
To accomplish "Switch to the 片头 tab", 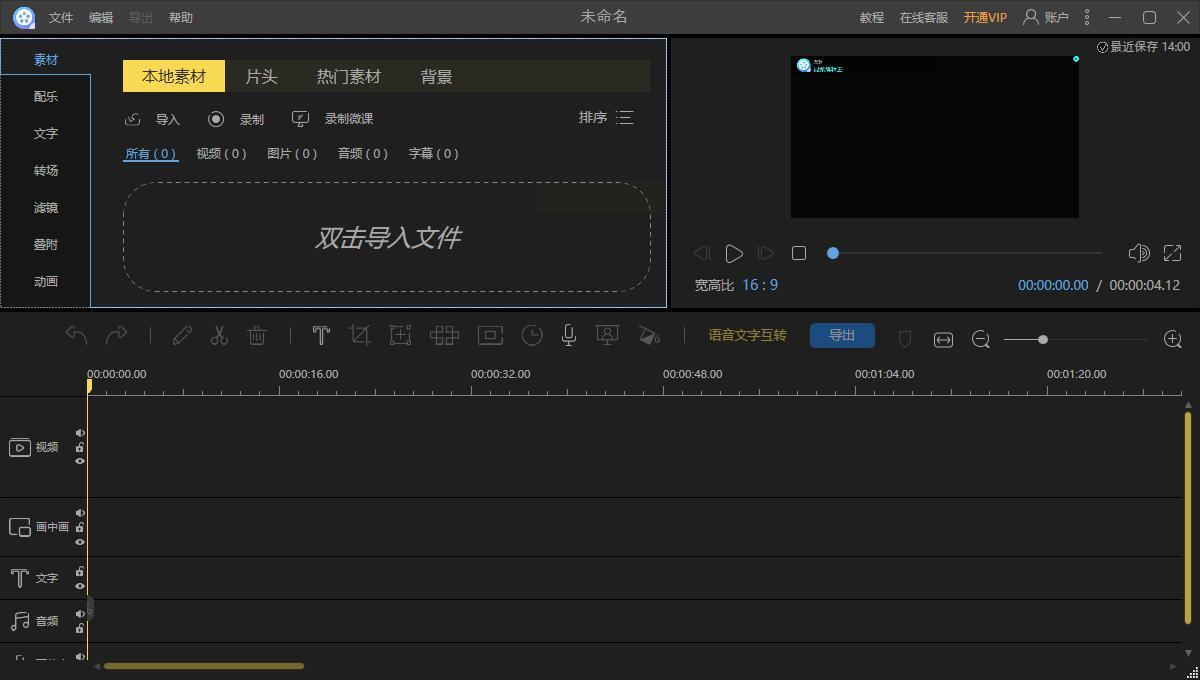I will 261,76.
